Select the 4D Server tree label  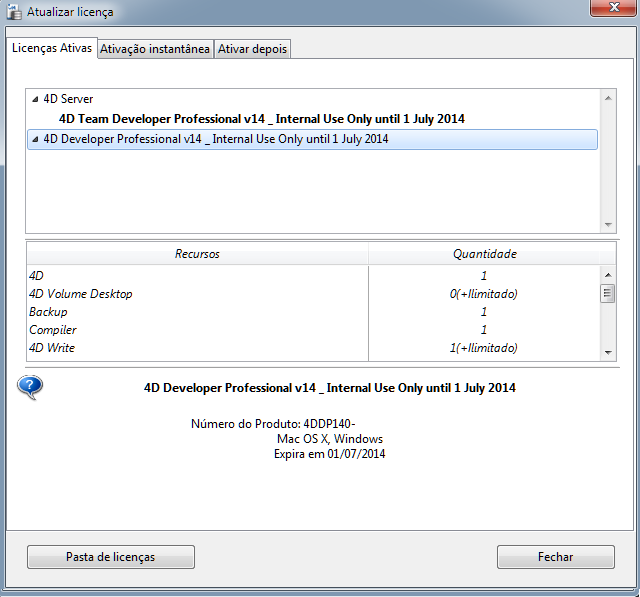(68, 99)
